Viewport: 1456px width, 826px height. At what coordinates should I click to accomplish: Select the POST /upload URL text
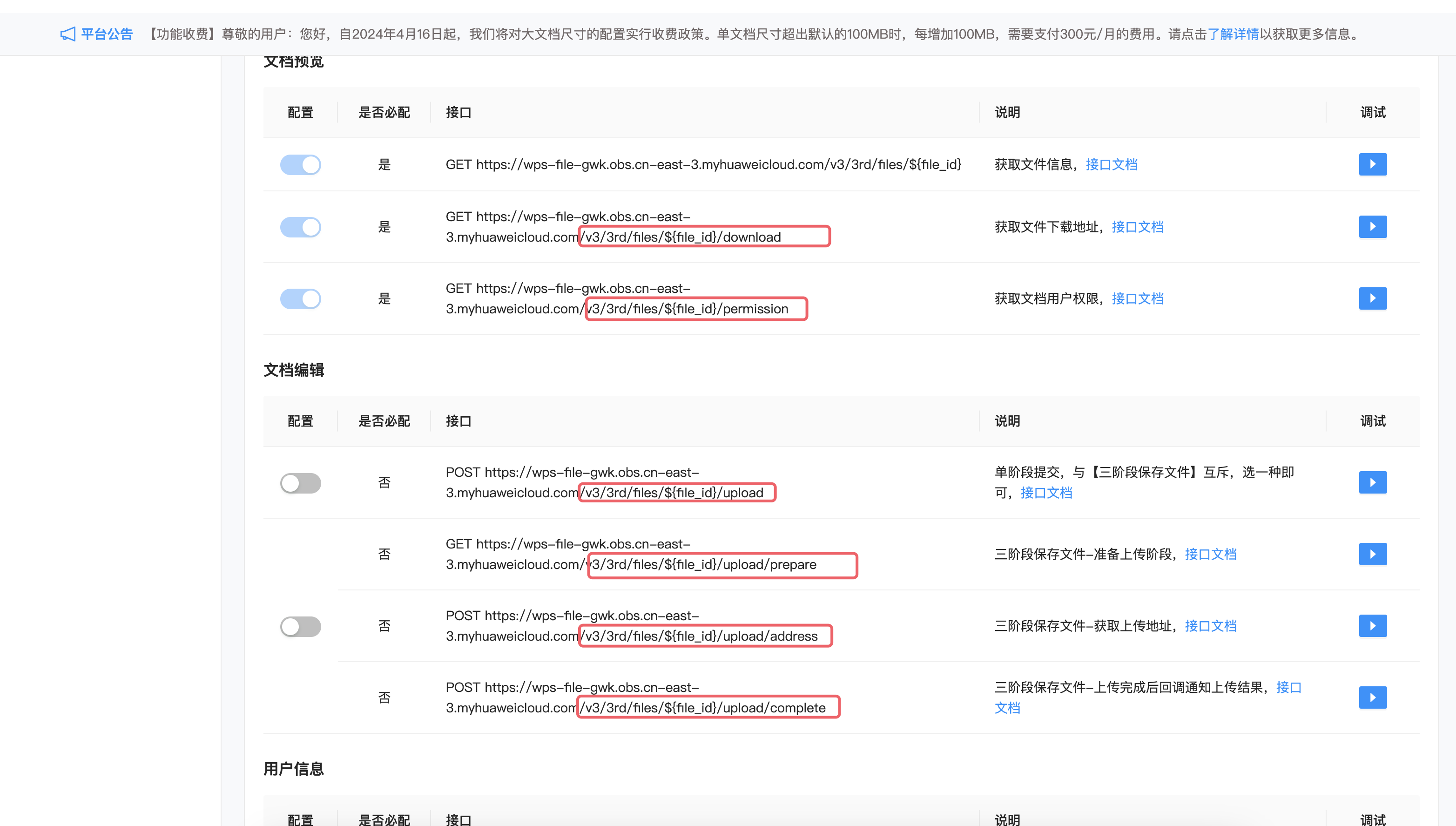604,483
